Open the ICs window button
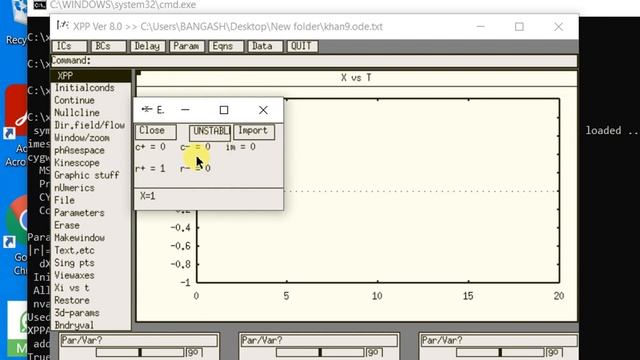This screenshot has height=360, width=640. click(69, 46)
